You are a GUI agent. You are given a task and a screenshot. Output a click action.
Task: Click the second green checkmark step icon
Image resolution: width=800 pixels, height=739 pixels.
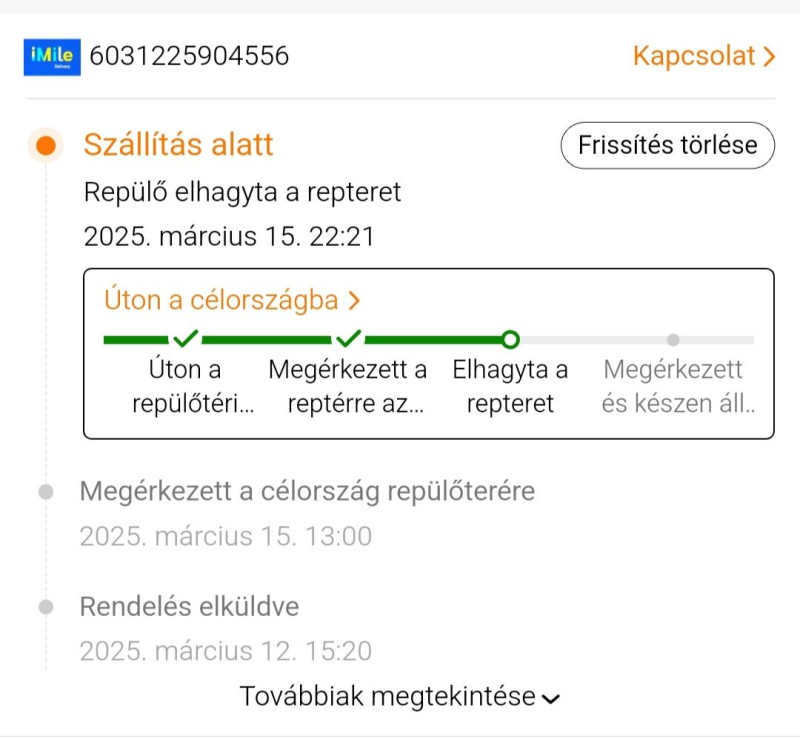pos(349,339)
